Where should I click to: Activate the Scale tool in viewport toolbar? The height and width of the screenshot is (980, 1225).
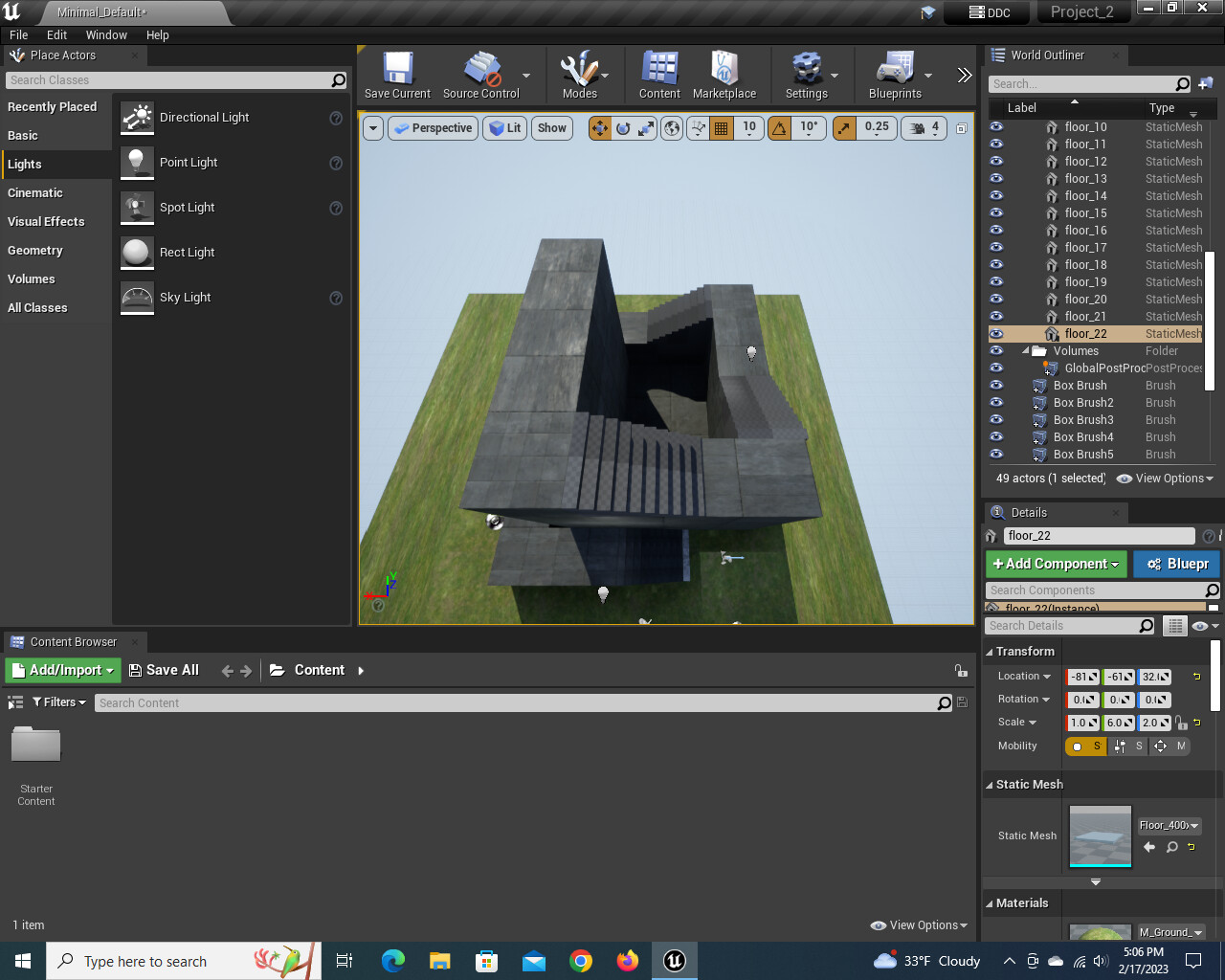(644, 127)
